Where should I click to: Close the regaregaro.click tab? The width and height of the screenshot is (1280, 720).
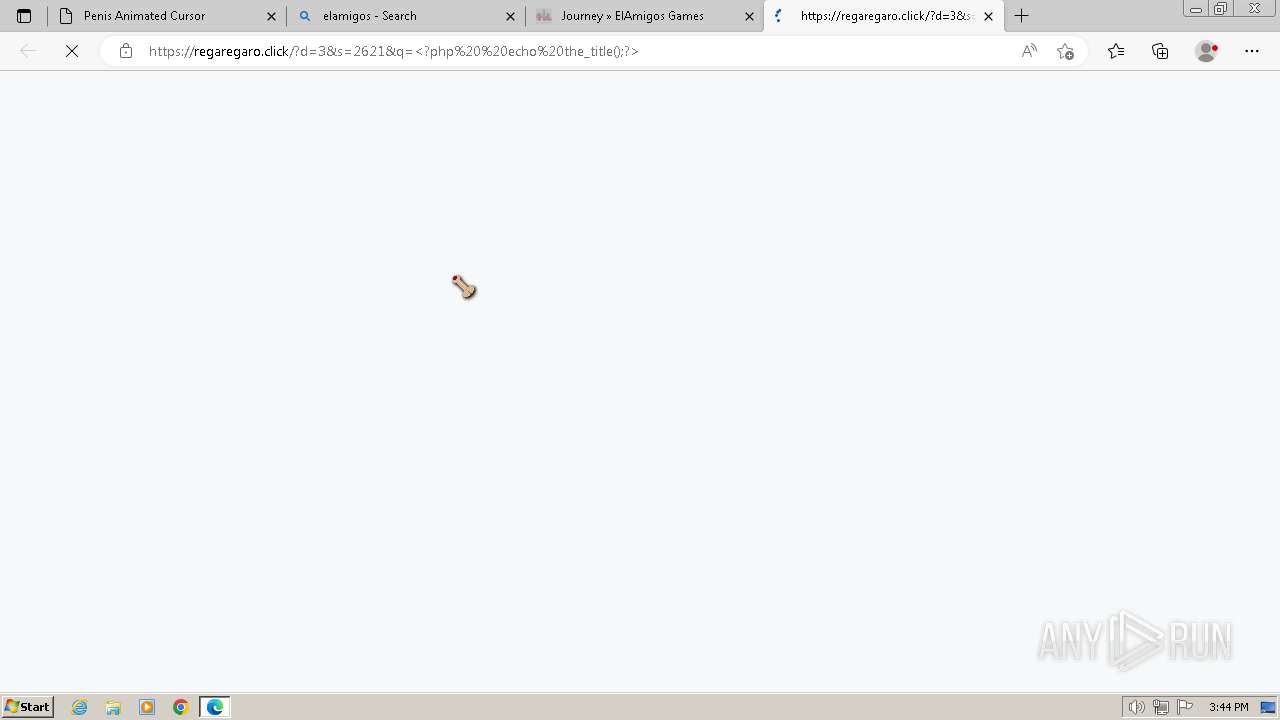point(989,16)
